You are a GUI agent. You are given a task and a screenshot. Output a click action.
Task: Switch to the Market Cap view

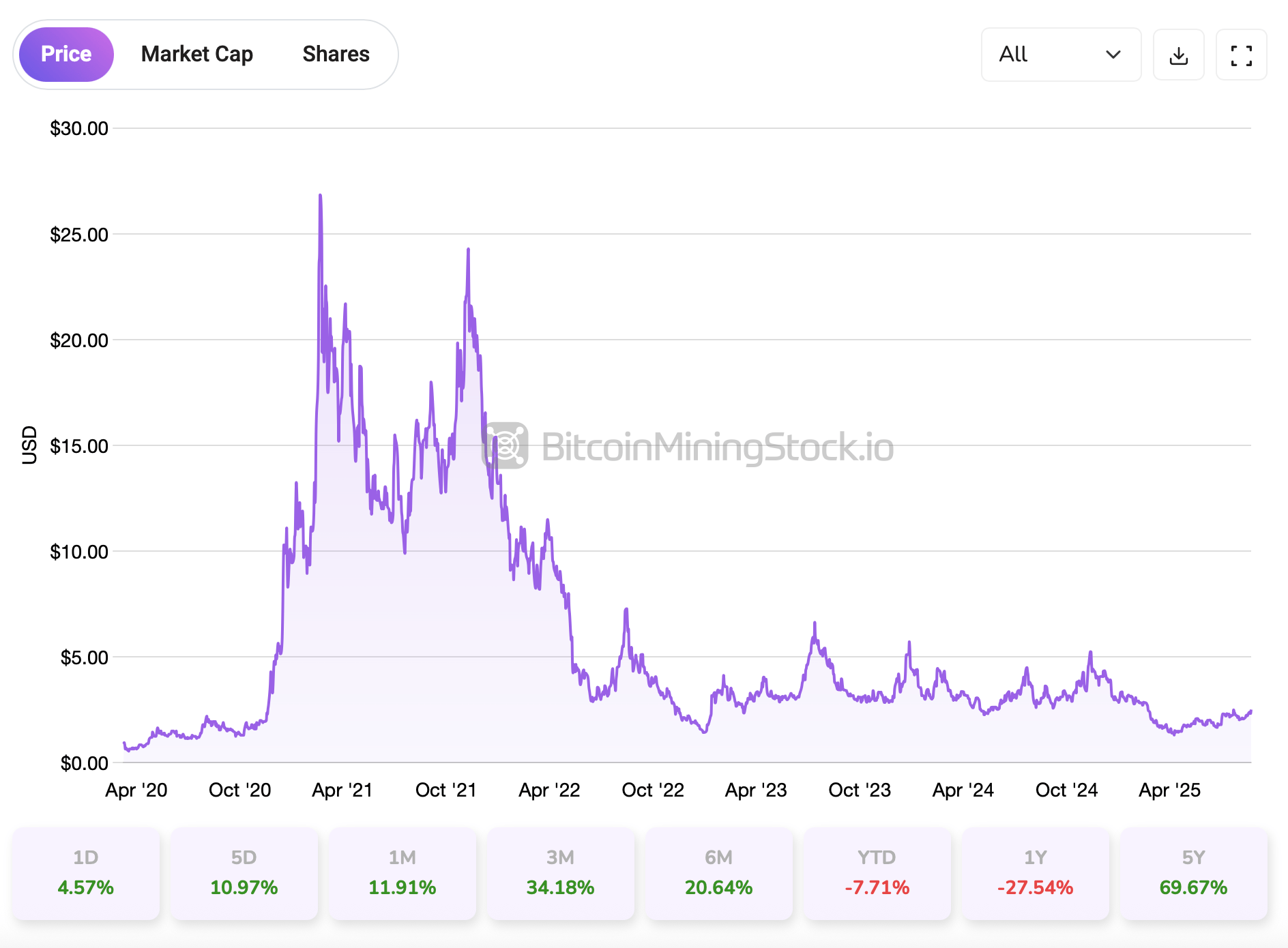196,54
